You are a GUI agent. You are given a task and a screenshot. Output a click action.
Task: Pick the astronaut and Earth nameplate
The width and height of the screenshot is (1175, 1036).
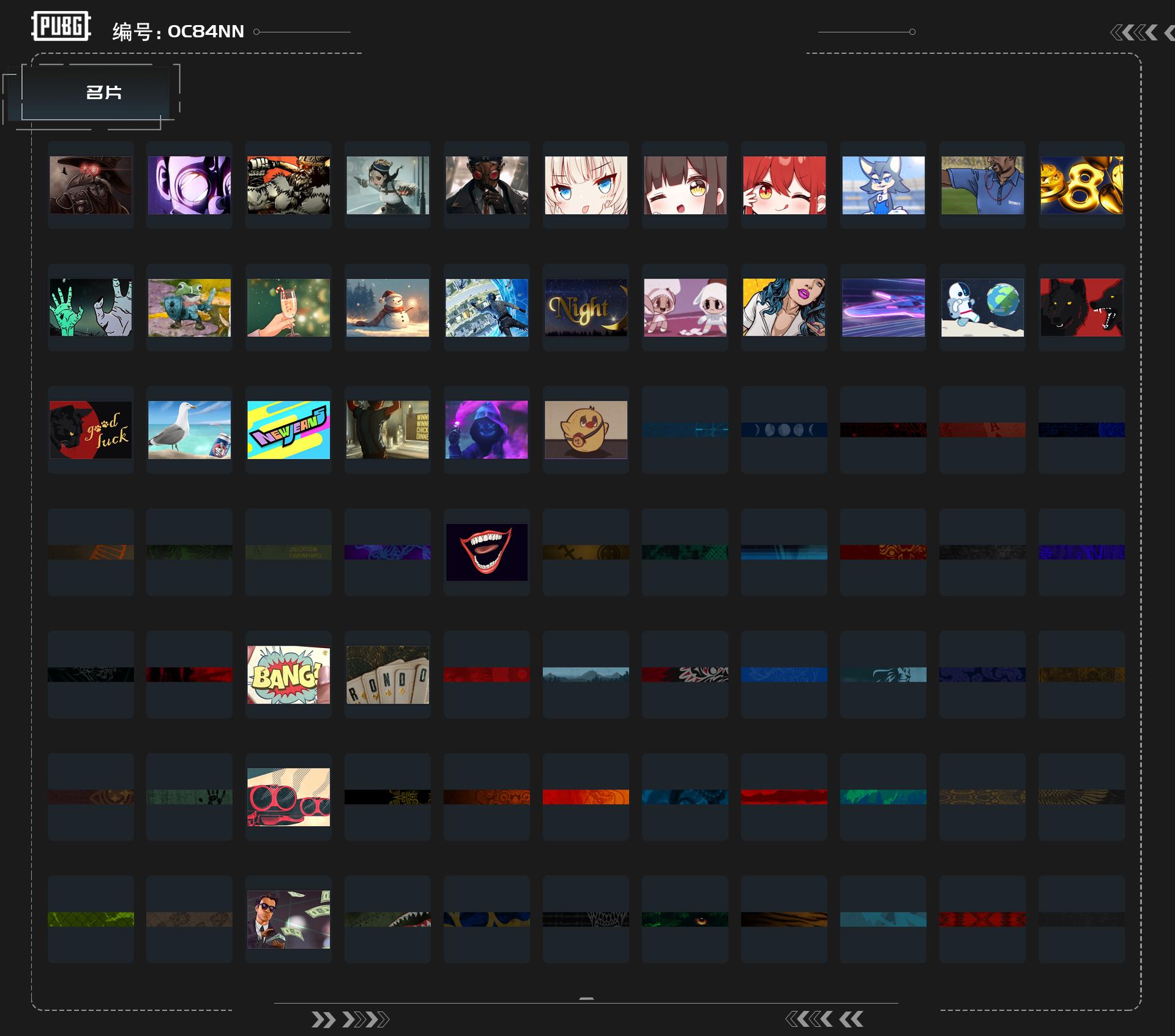[983, 307]
